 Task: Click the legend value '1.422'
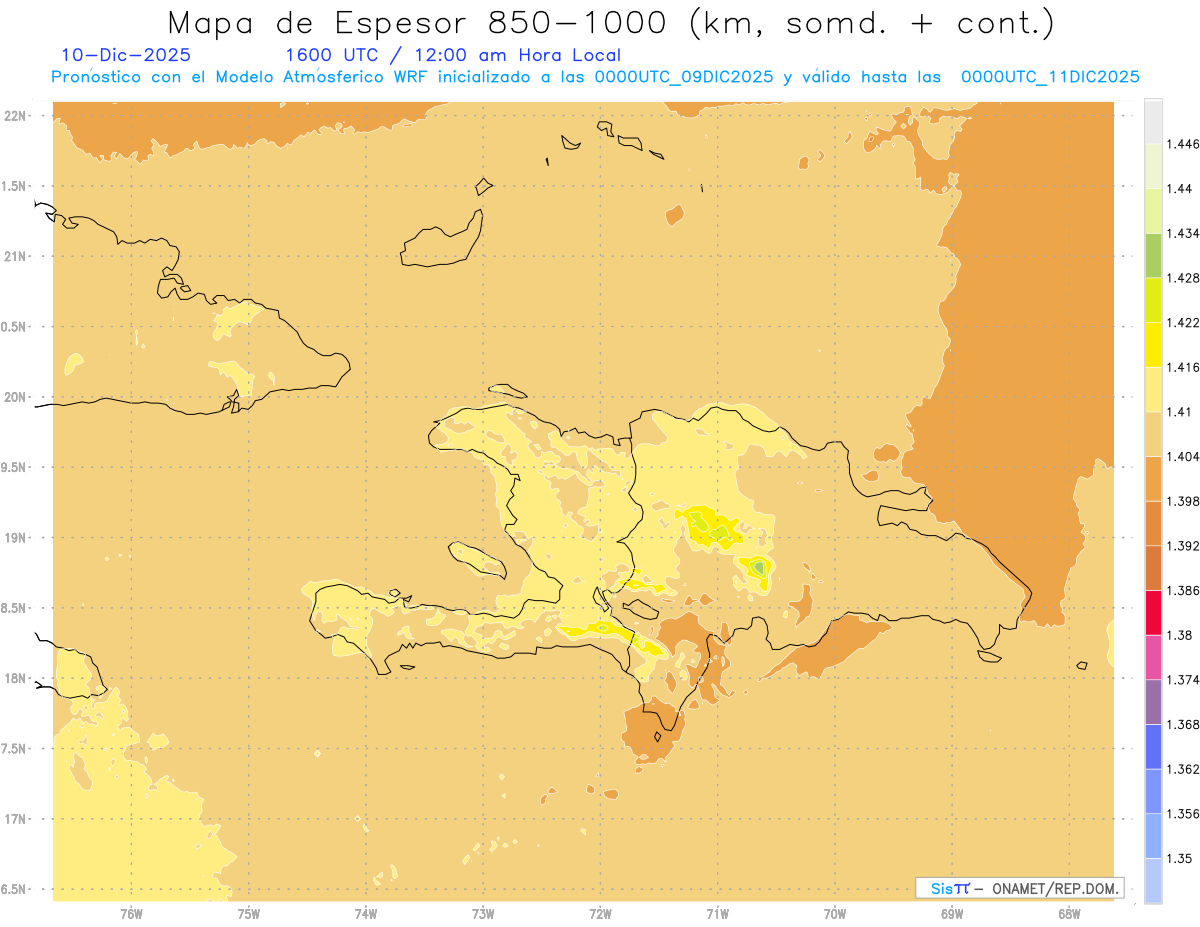[1184, 323]
